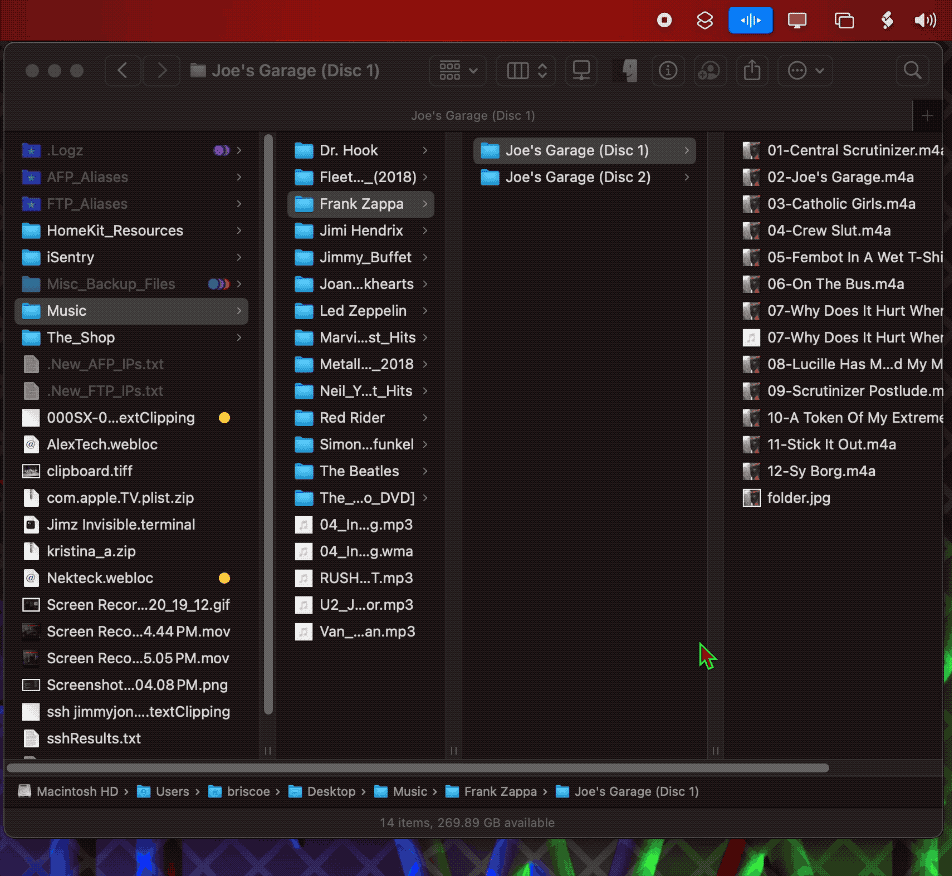
Task: Select 04-Crew Slut.m4a track
Action: [x=843, y=231]
